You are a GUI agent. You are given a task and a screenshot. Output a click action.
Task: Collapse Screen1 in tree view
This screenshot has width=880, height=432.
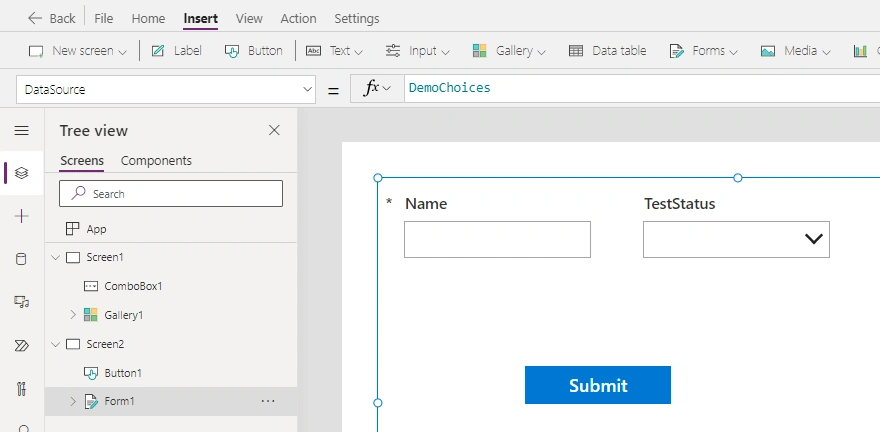coord(55,258)
